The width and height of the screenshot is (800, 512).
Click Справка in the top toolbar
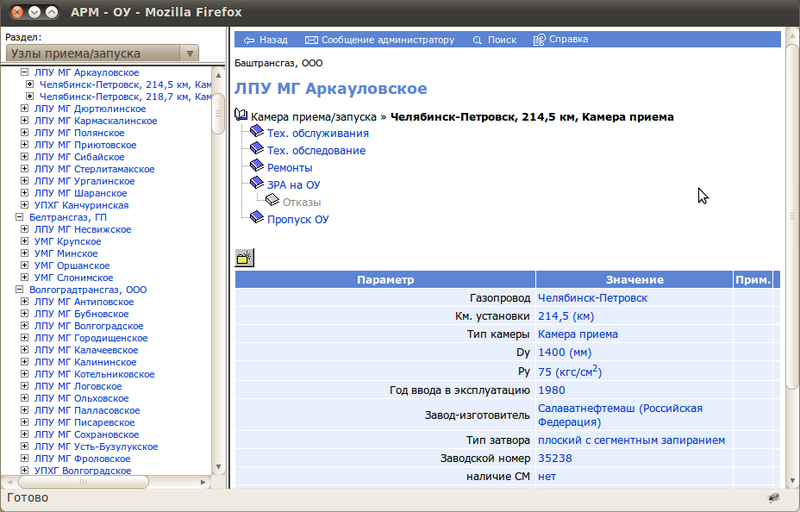tap(568, 39)
